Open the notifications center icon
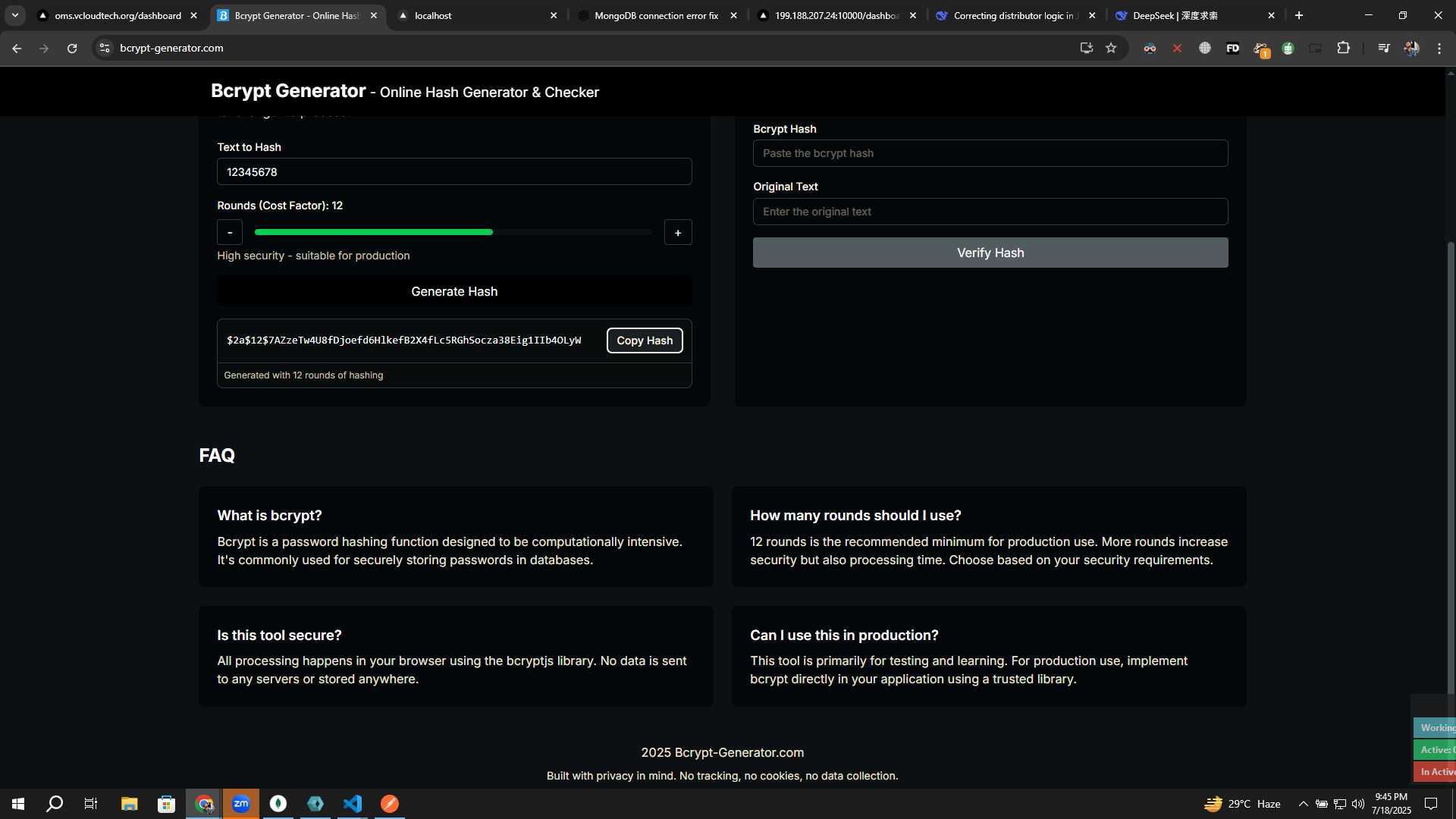 pyautogui.click(x=1431, y=804)
